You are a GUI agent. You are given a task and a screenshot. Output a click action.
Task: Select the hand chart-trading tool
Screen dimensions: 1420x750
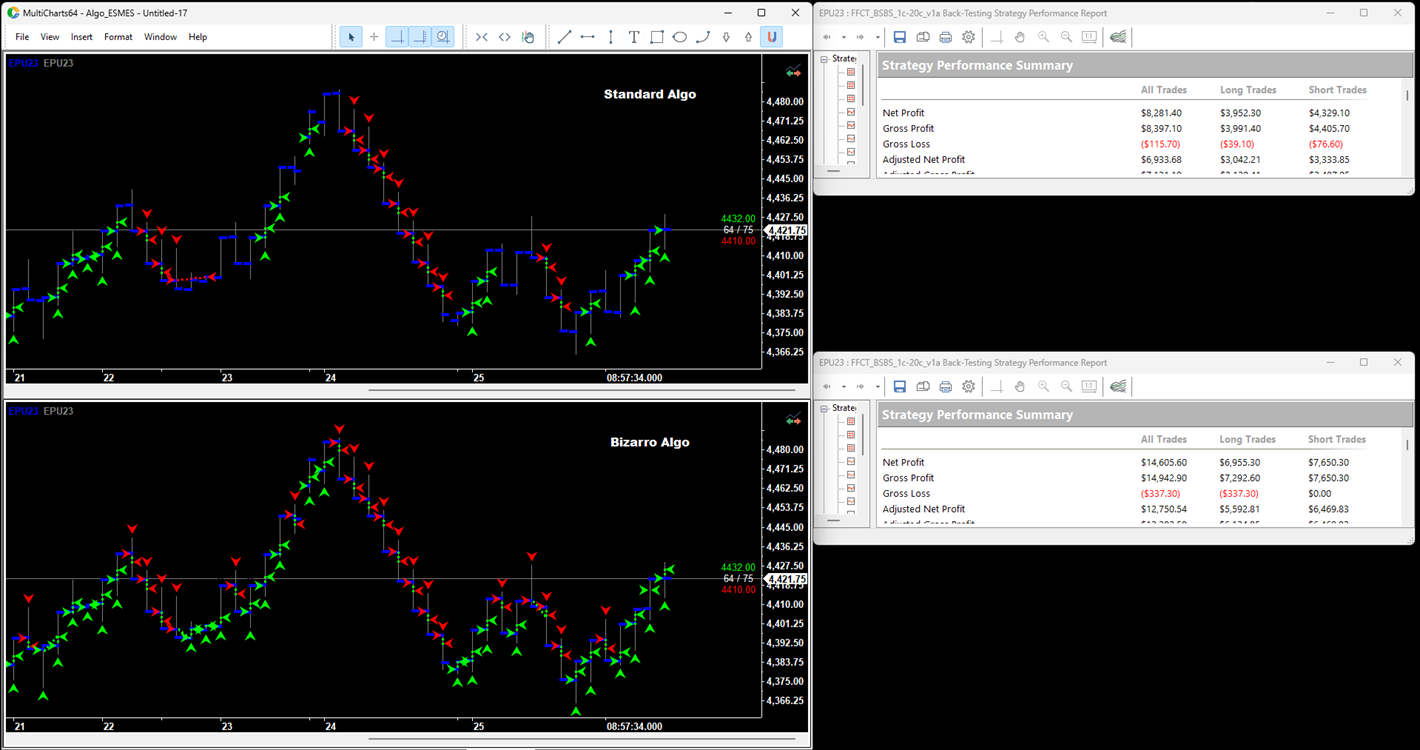[528, 37]
